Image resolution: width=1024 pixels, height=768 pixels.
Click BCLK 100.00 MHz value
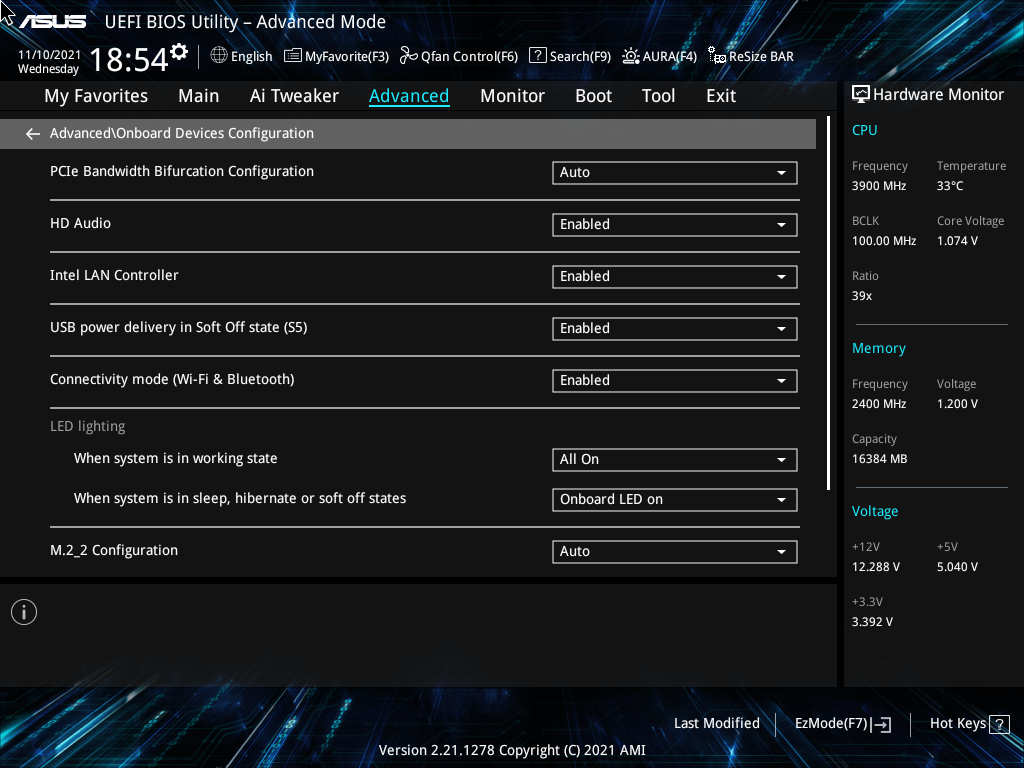[x=884, y=241]
